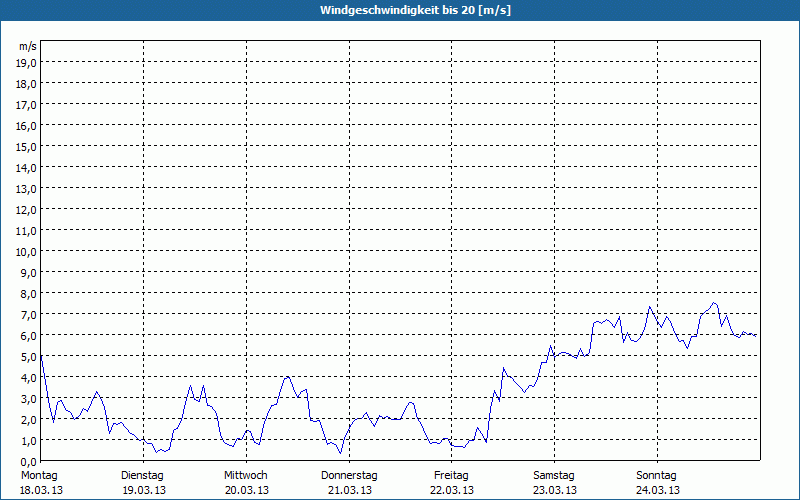Select the 'Dienstag' day label

[142, 476]
